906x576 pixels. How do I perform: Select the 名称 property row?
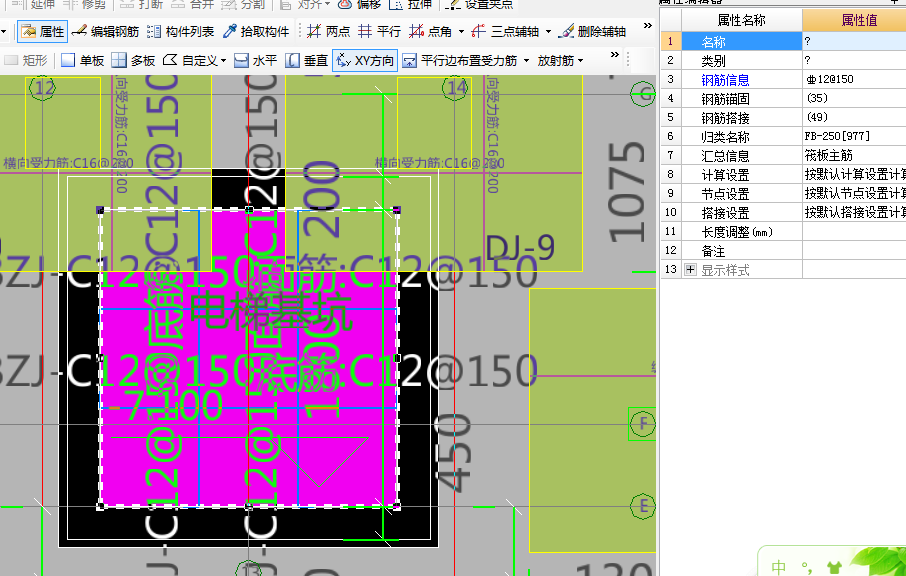click(742, 42)
